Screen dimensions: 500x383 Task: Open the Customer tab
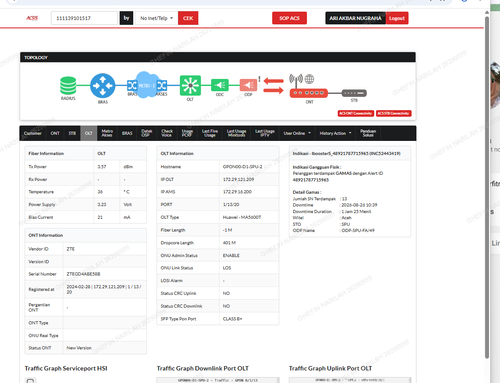33,133
